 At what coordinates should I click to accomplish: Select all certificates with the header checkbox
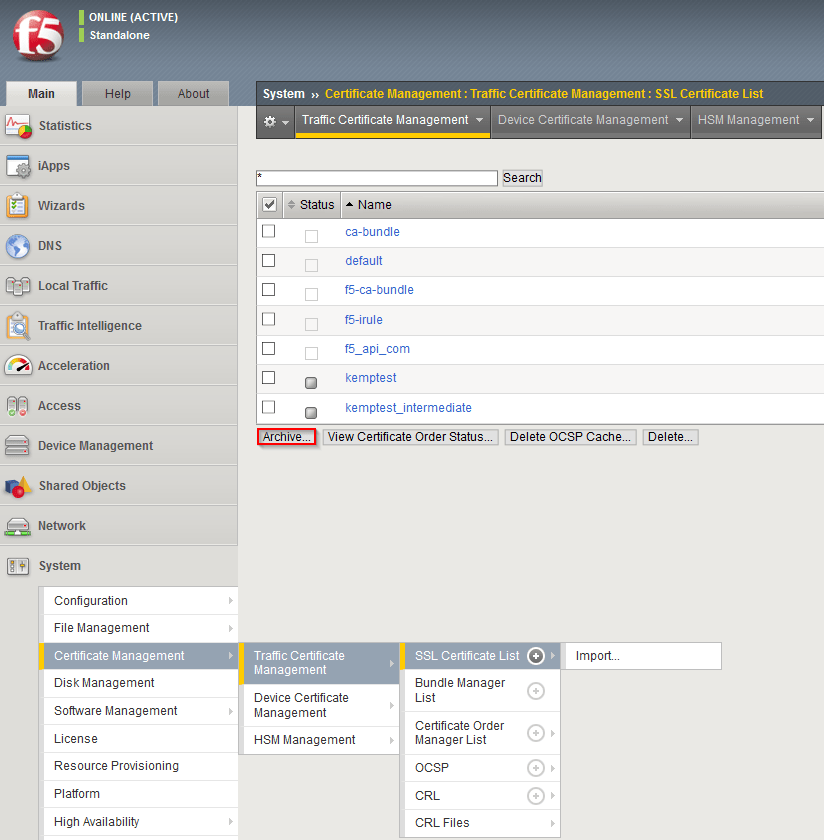click(268, 204)
